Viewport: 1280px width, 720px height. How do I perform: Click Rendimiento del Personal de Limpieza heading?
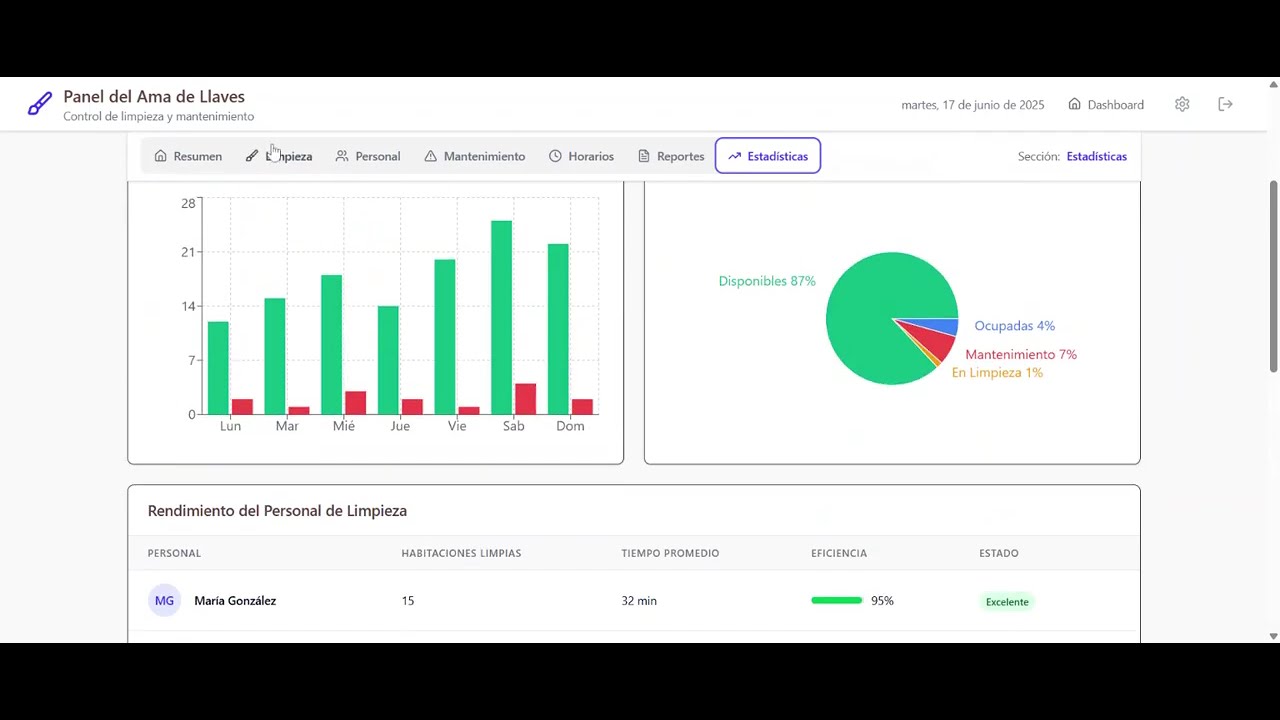click(277, 511)
